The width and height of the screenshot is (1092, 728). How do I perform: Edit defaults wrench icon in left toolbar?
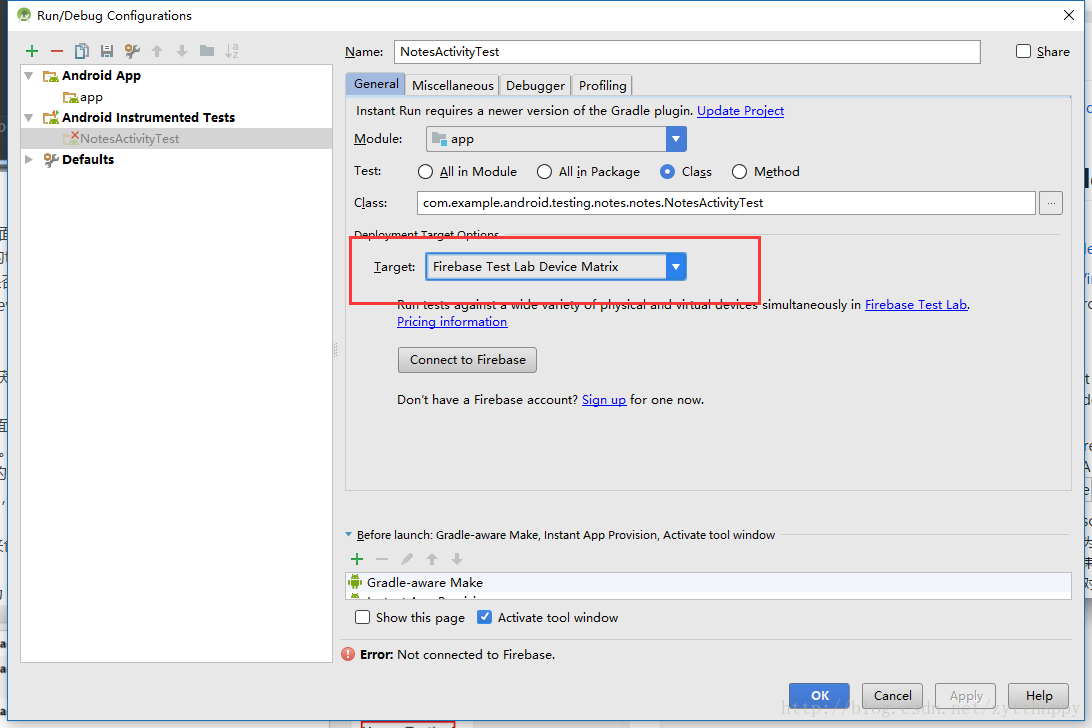pyautogui.click(x=132, y=51)
